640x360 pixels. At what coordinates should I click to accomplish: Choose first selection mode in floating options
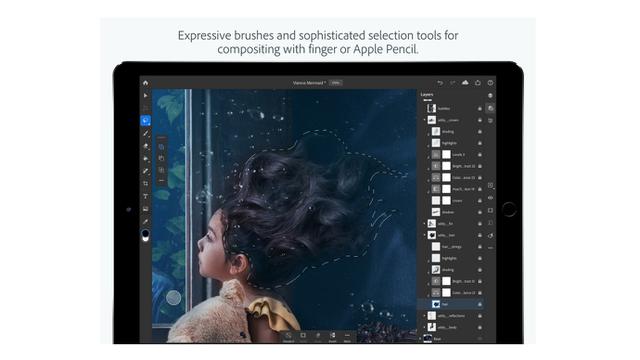(162, 147)
